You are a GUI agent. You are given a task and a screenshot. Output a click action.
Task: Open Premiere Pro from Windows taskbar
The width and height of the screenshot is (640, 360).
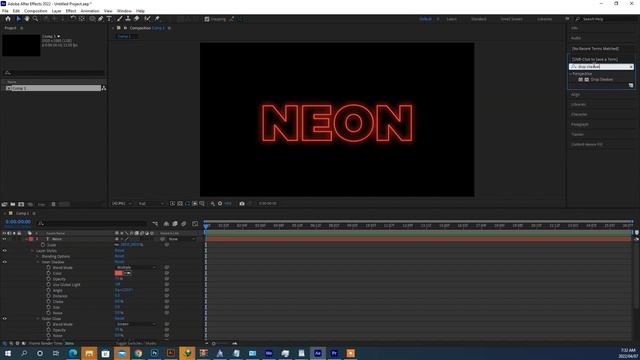pos(334,353)
